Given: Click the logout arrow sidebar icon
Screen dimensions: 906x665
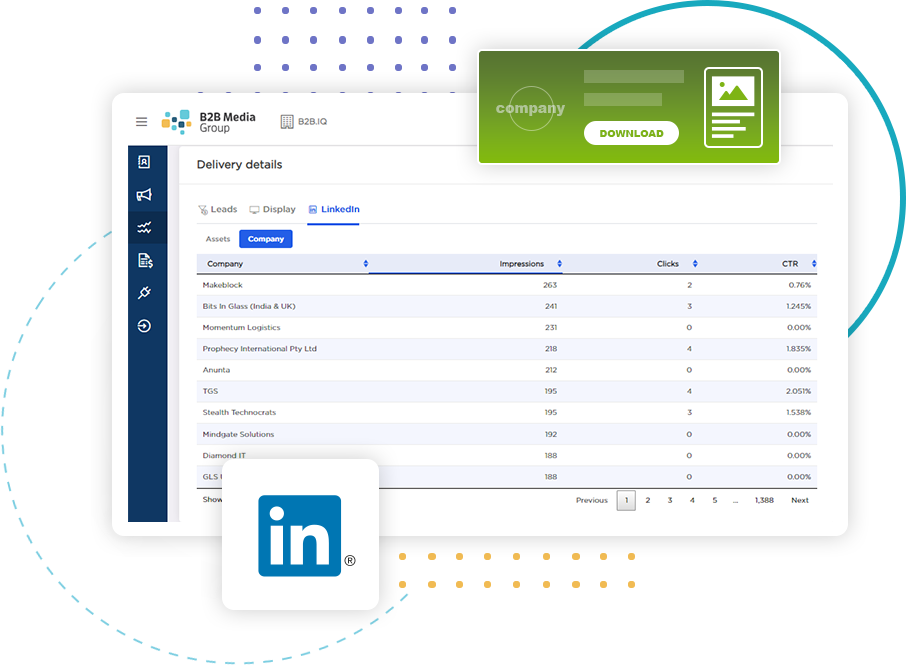Looking at the screenshot, I should point(144,326).
